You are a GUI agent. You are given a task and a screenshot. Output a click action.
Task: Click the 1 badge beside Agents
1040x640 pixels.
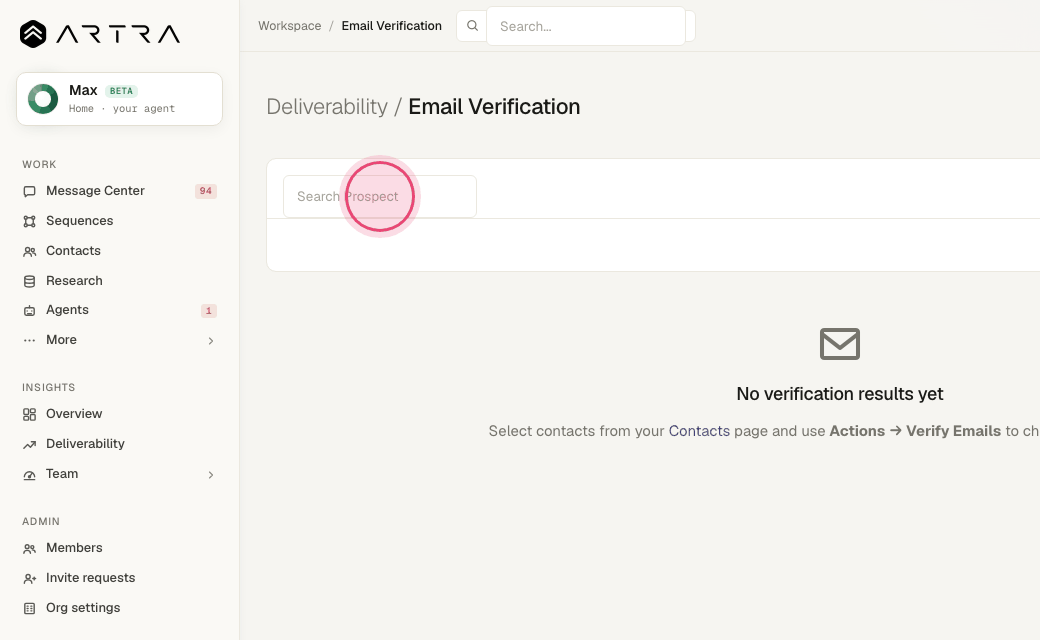pos(209,310)
